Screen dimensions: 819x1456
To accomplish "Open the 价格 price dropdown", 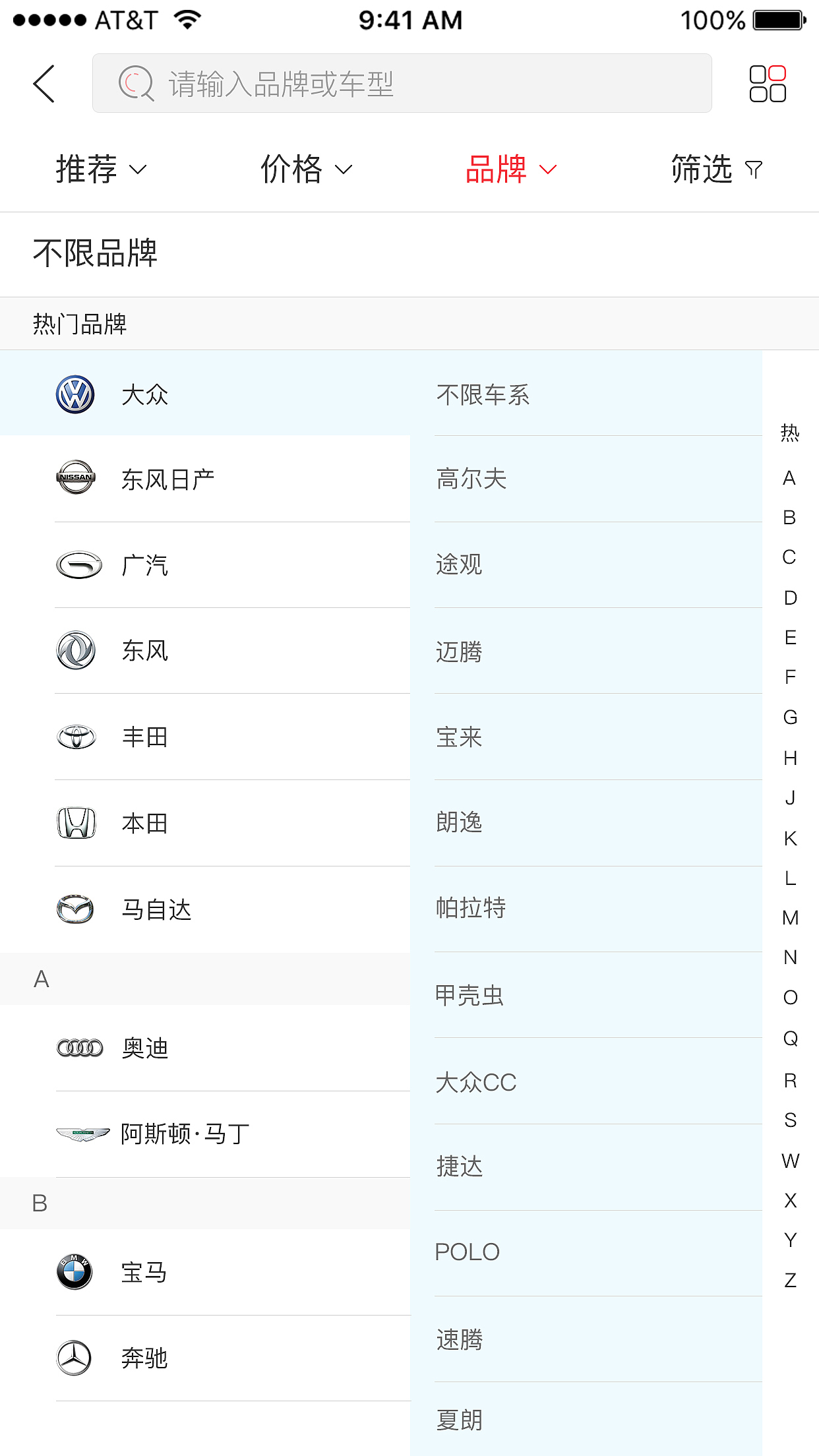I will tap(306, 169).
